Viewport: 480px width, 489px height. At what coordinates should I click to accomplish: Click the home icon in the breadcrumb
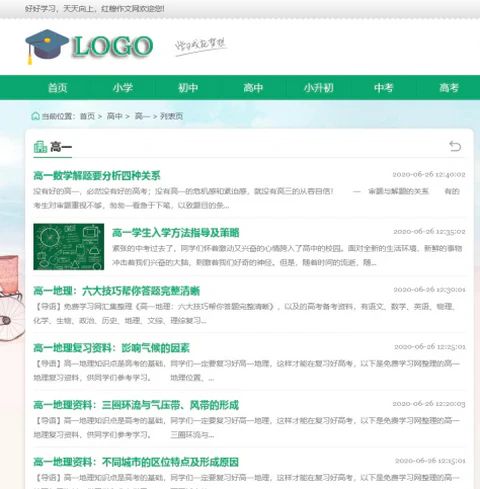pos(35,116)
